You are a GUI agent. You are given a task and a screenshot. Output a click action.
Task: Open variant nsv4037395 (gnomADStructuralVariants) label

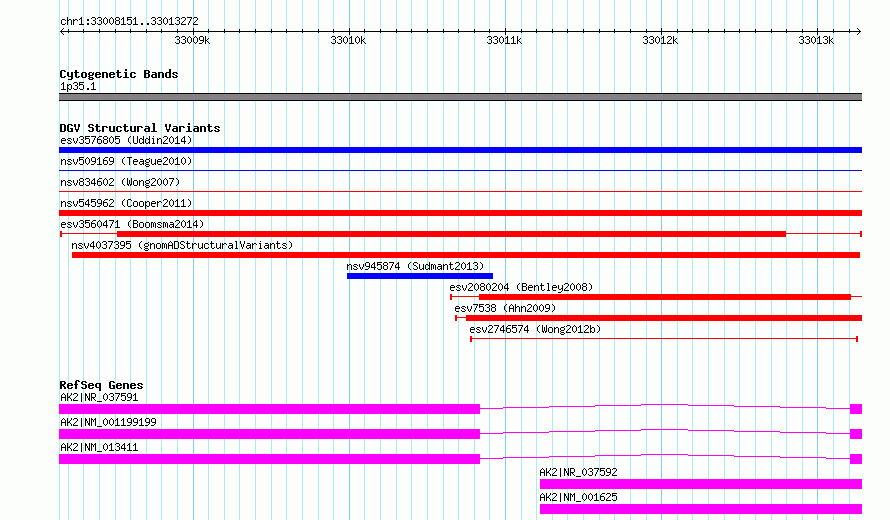[x=182, y=245]
